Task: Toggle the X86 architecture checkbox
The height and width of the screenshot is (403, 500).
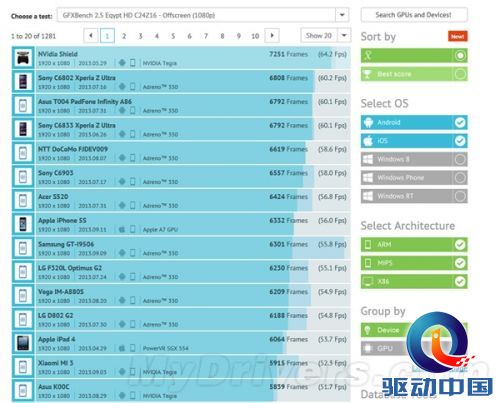Action: click(460, 281)
